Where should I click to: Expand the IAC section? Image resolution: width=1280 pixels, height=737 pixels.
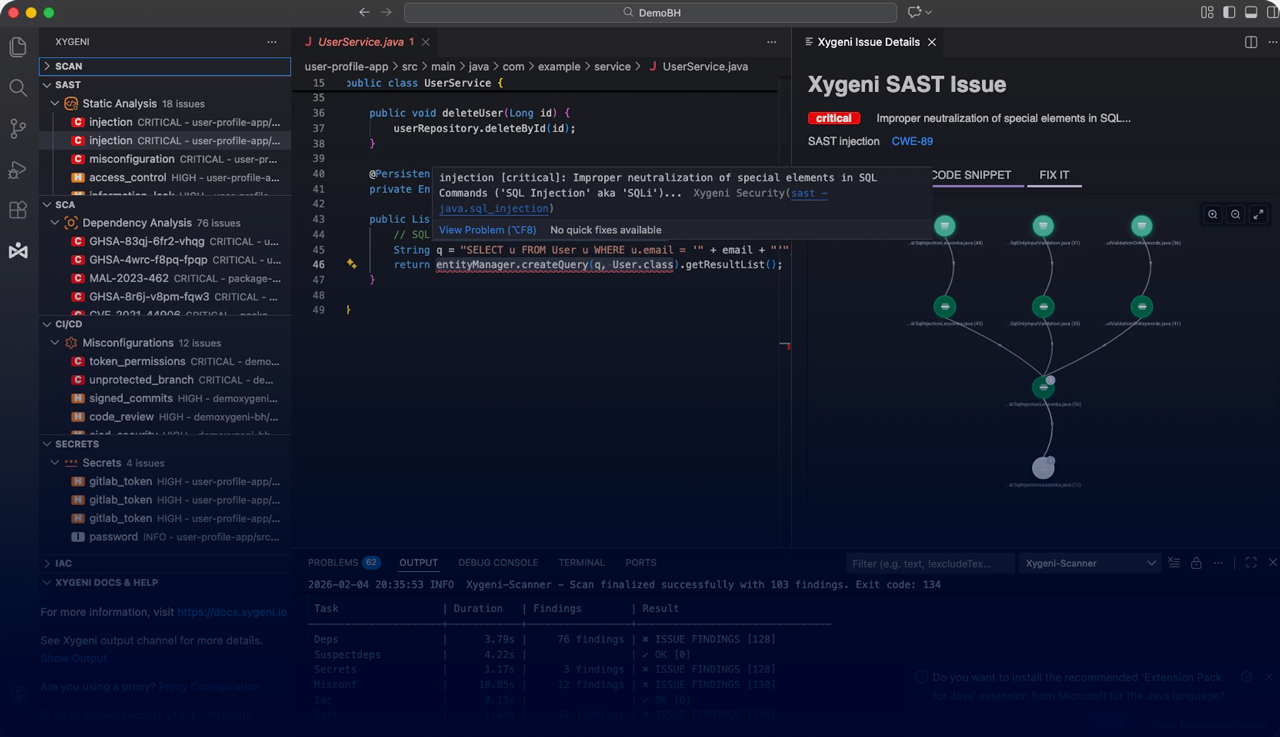point(165,563)
